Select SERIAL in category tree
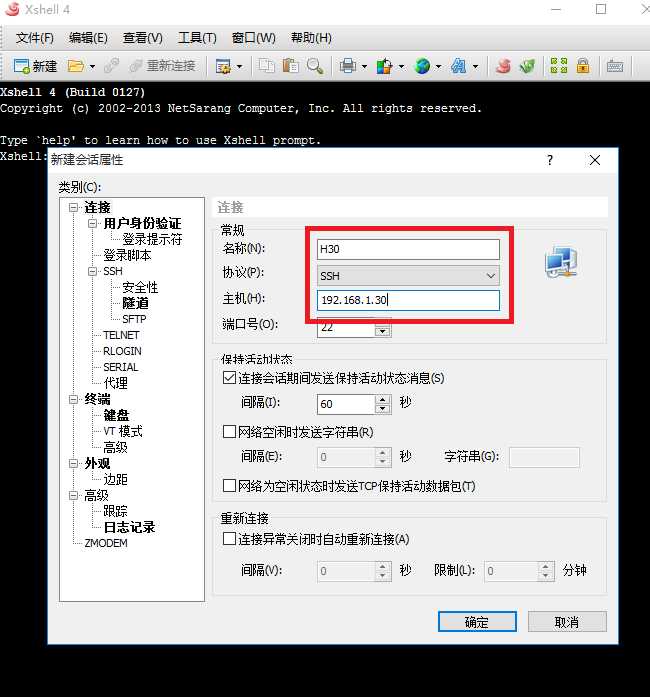650x697 pixels. pos(120,367)
